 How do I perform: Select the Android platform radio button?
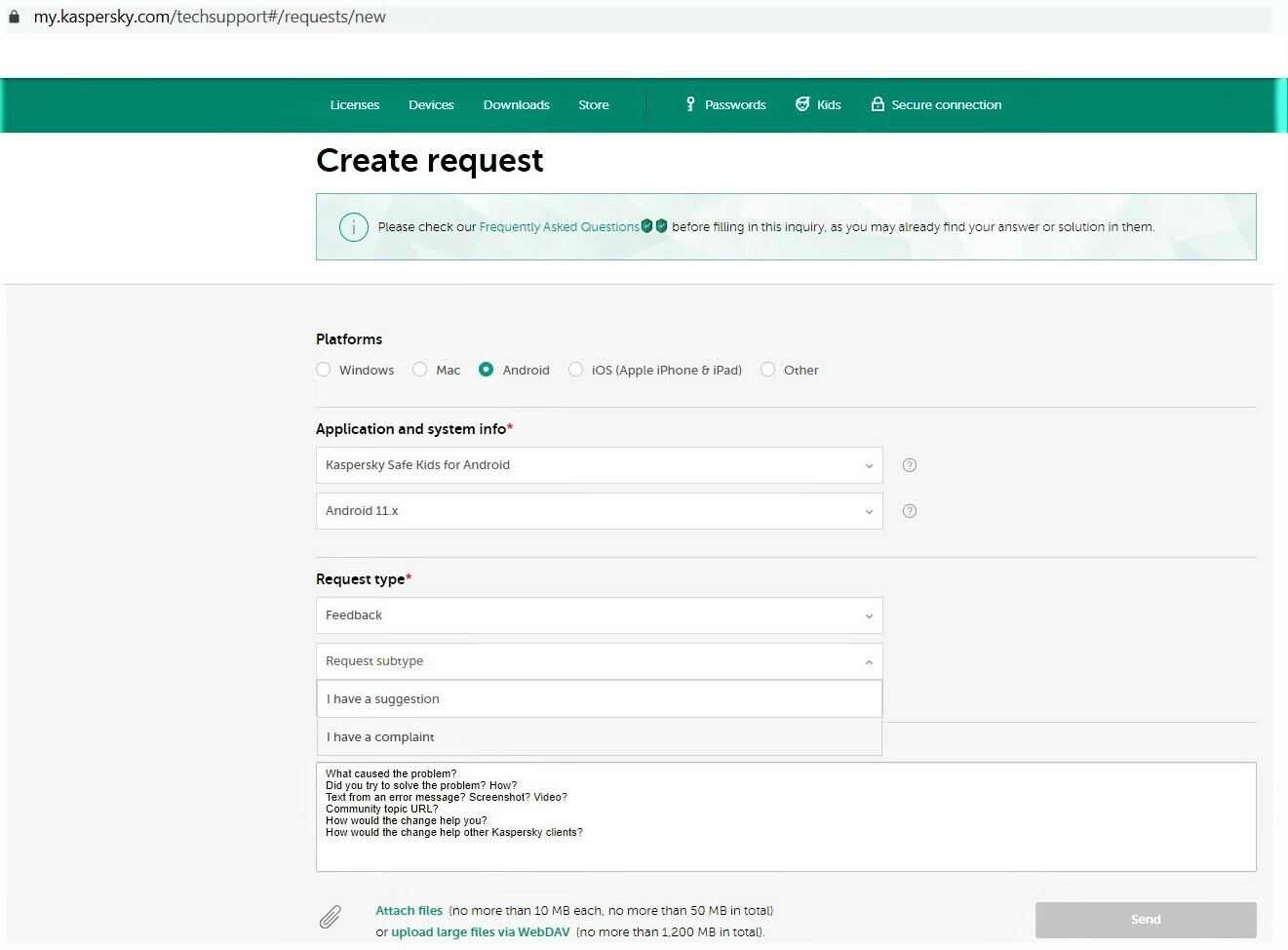tap(487, 370)
